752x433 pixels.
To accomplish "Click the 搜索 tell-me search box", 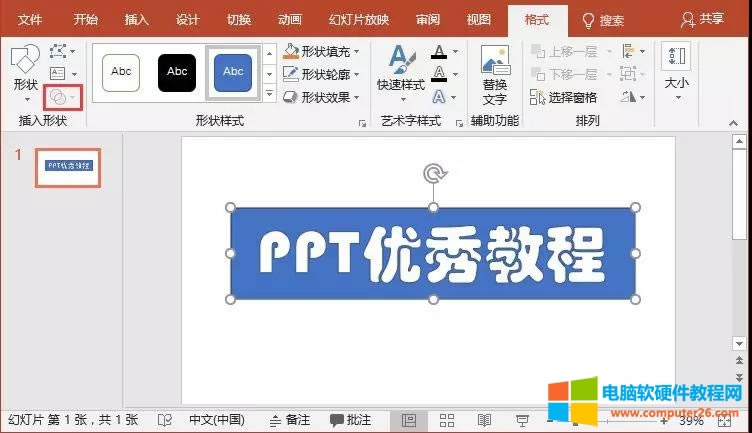I will 603,21.
